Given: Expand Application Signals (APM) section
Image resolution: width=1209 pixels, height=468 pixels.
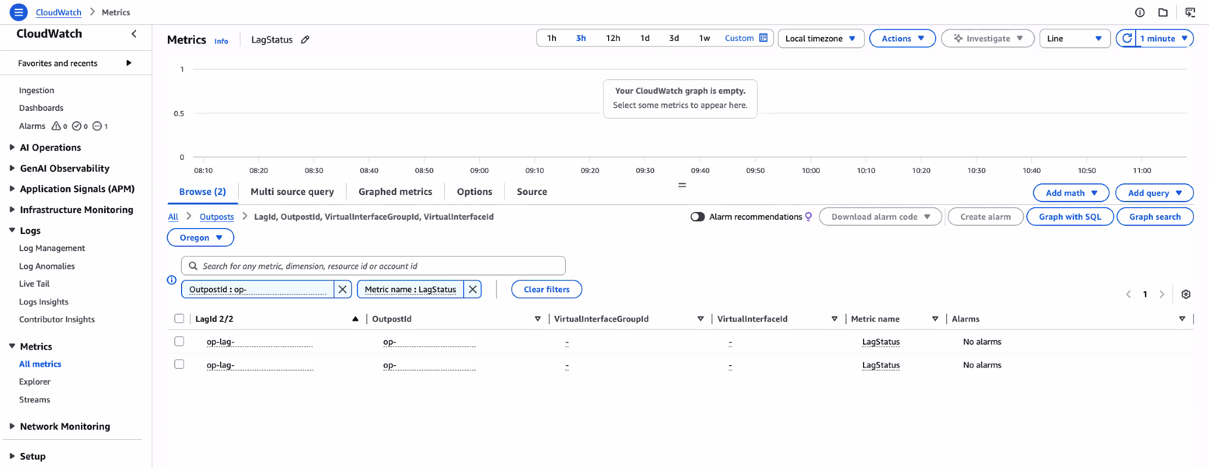Looking at the screenshot, I should (12, 189).
